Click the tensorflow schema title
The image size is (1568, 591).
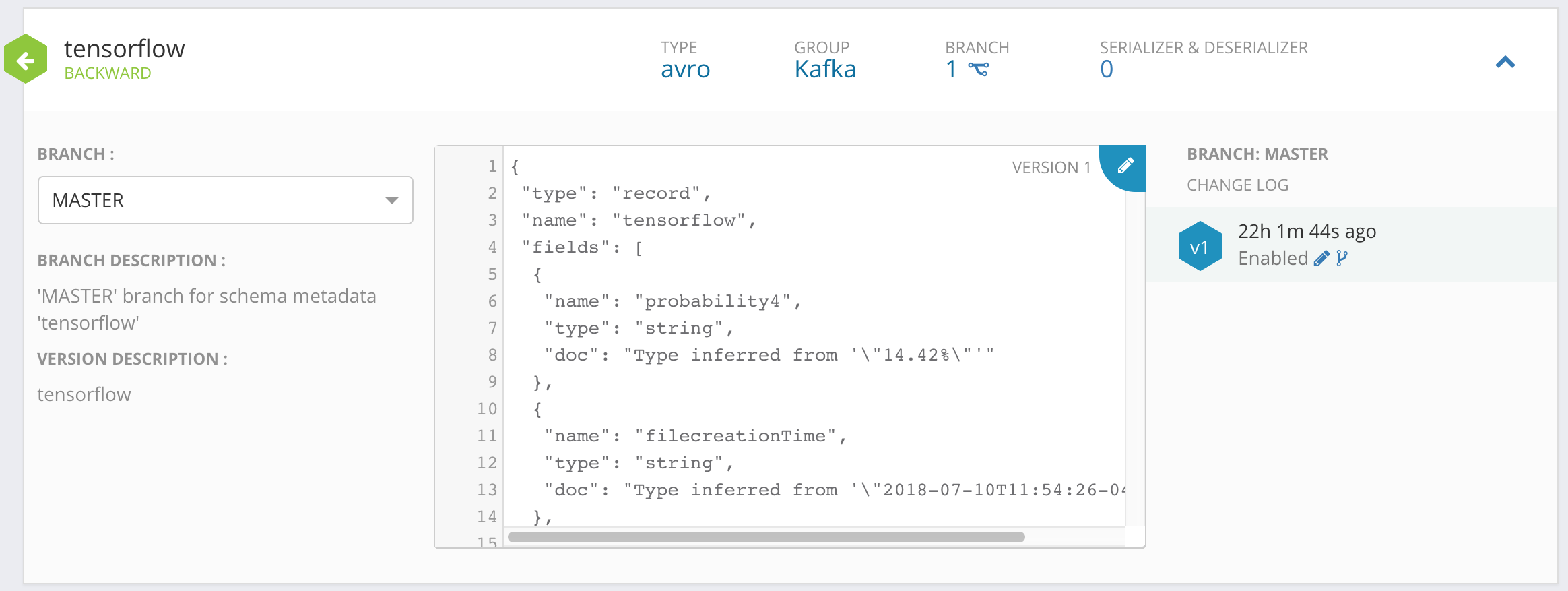tap(124, 49)
